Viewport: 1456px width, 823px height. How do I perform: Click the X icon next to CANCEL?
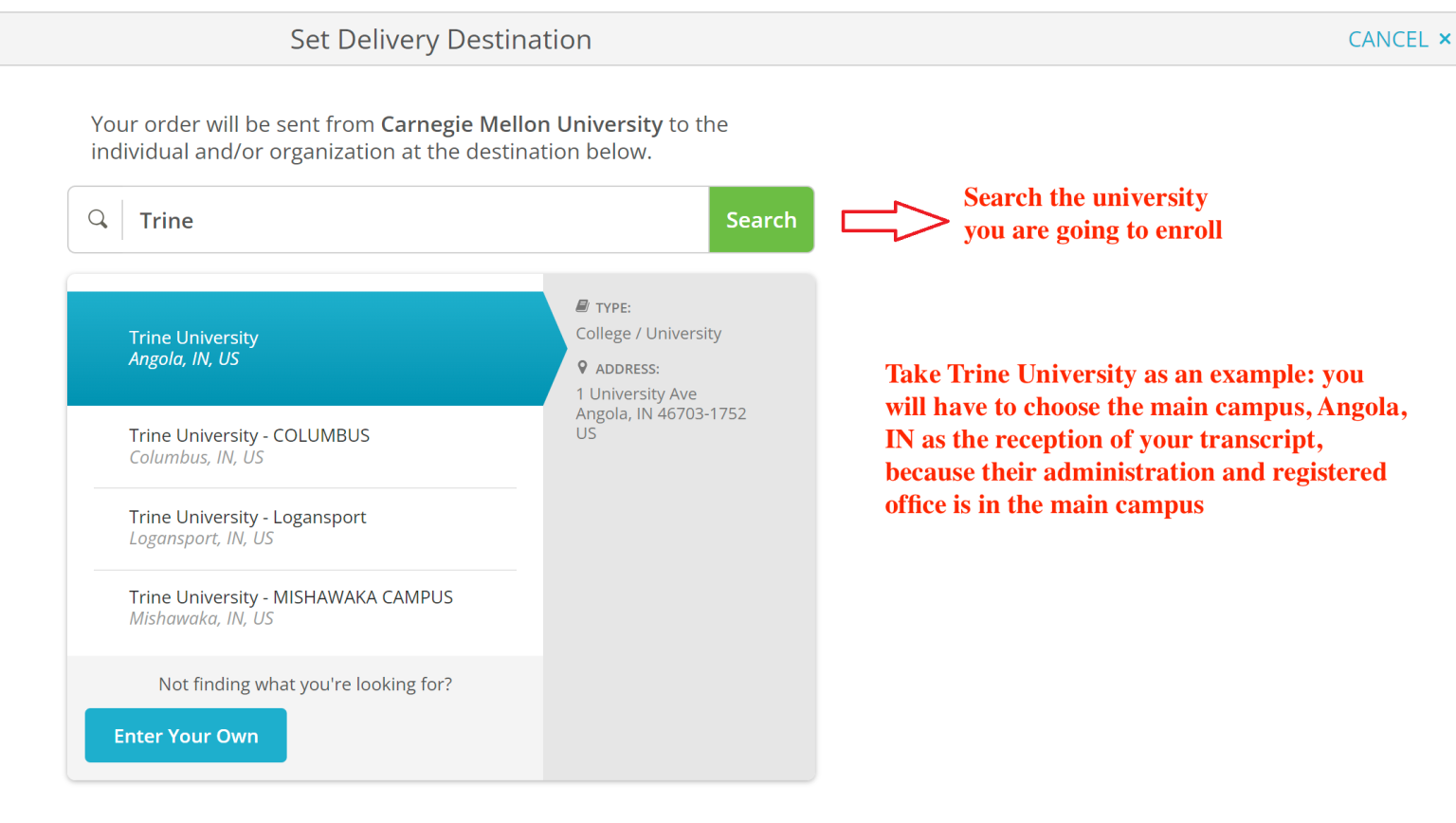point(1445,39)
